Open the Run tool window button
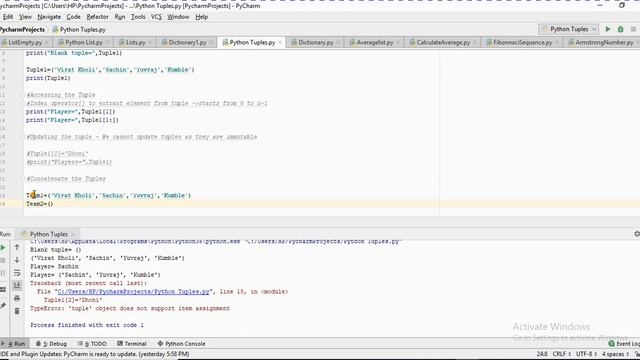The height and width of the screenshot is (360, 640). 14,344
